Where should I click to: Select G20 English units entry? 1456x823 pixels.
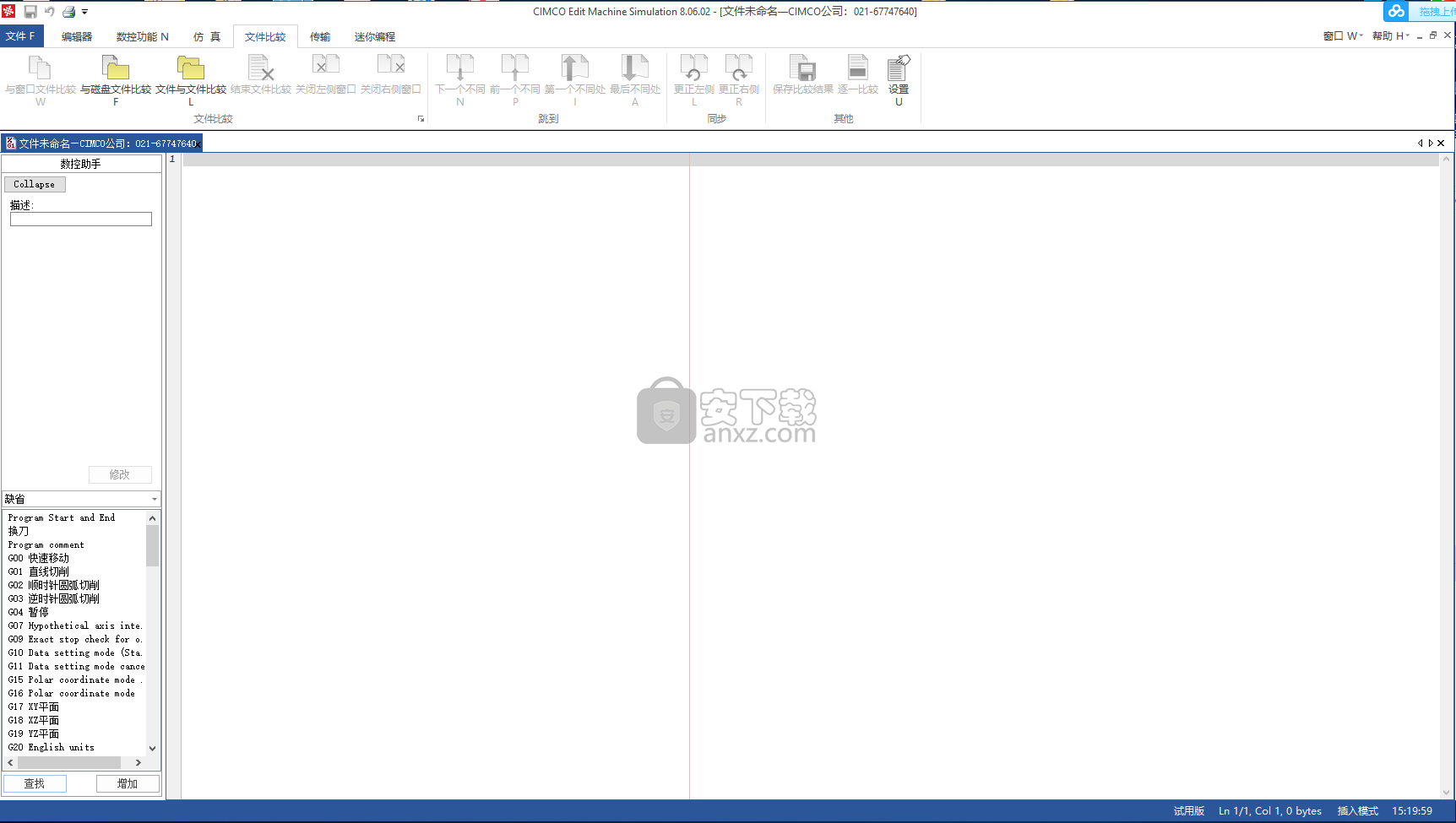pyautogui.click(x=52, y=747)
